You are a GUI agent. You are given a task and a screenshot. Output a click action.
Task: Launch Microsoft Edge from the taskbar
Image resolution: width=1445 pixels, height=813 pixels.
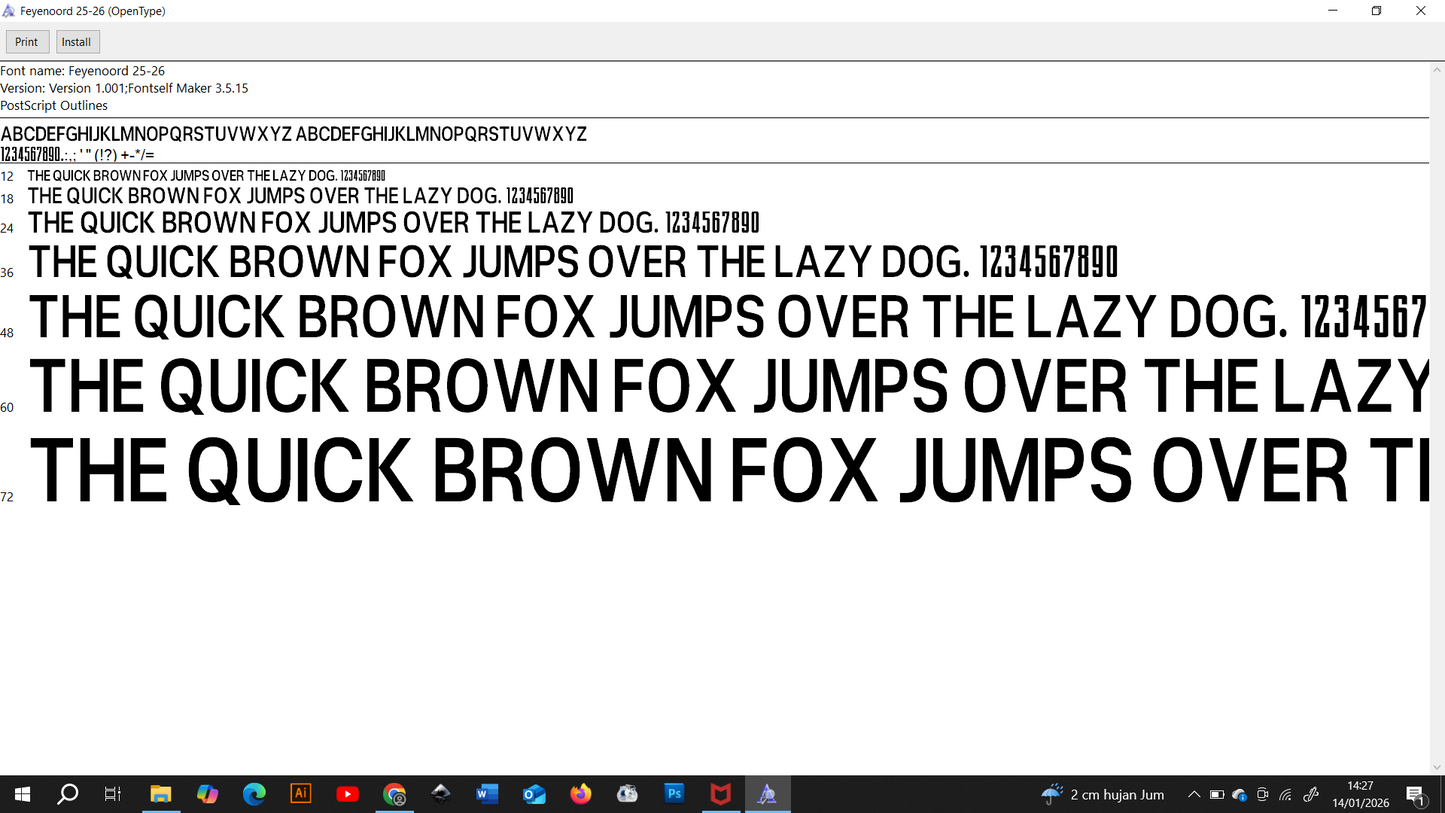point(254,794)
